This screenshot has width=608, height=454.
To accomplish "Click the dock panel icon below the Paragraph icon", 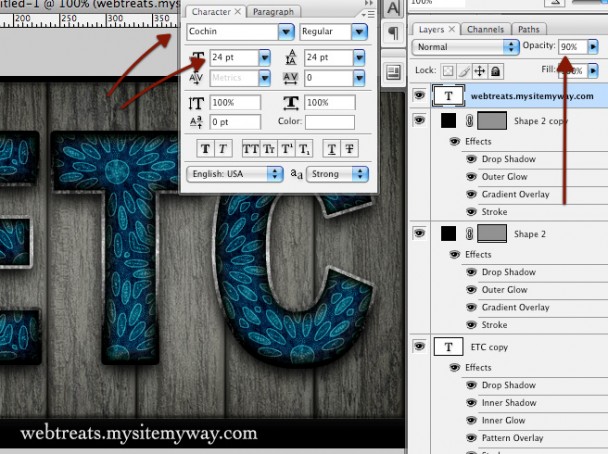I will 393,72.
